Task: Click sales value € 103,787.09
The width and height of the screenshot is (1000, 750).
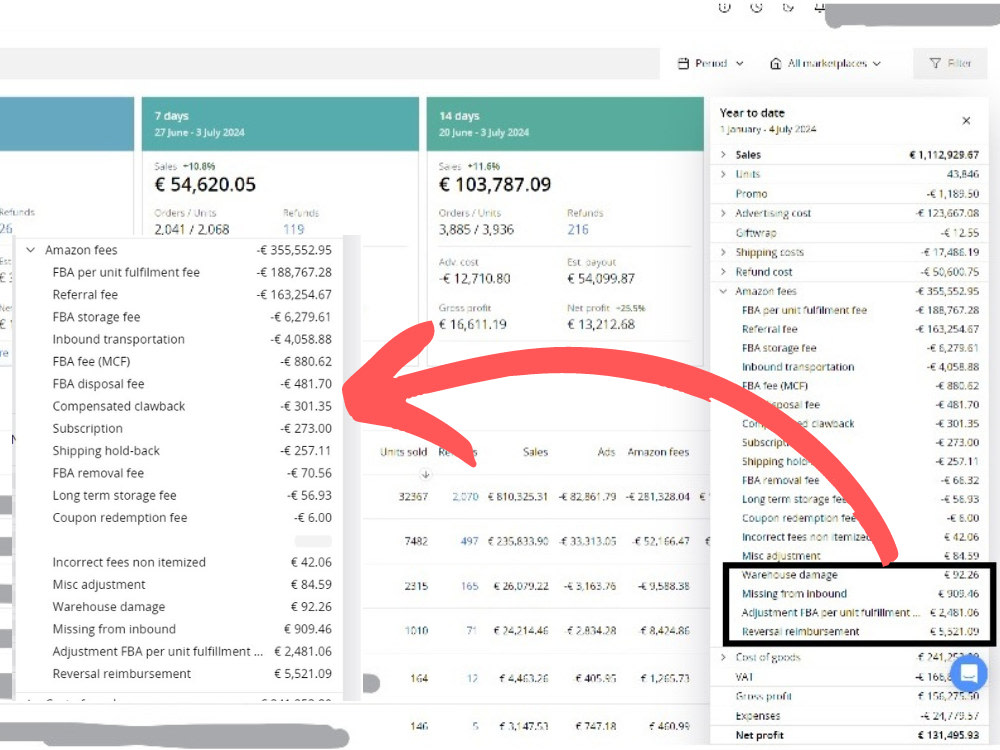Action: pyautogui.click(x=495, y=185)
